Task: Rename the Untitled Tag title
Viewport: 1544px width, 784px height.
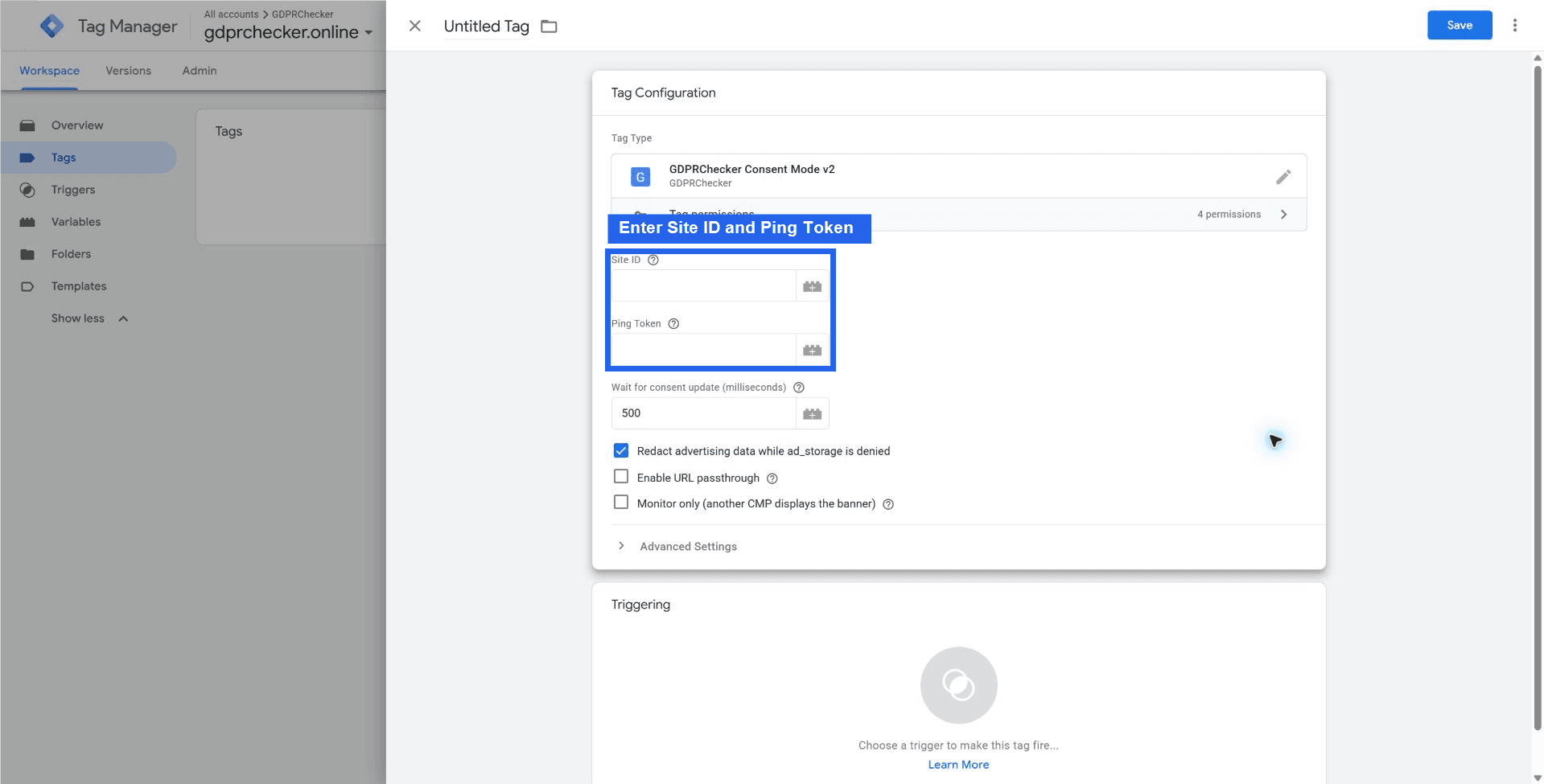Action: tap(486, 27)
